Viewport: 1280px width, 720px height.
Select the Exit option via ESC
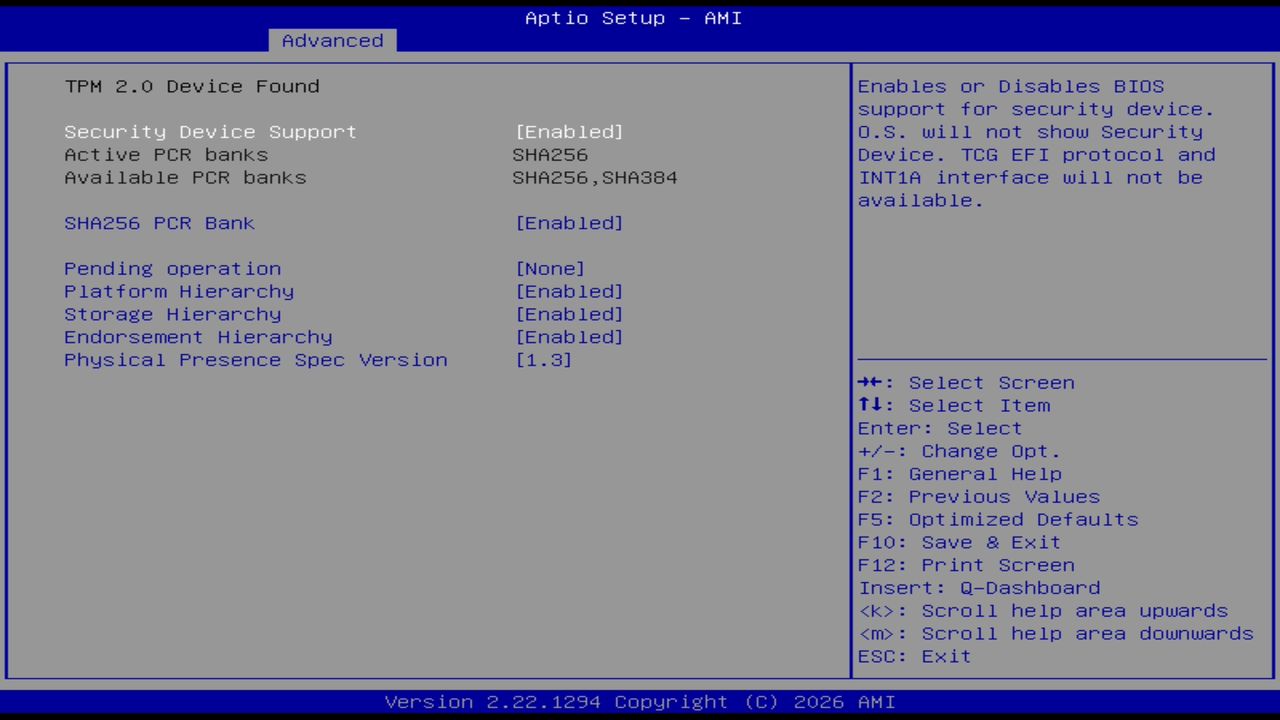click(913, 656)
